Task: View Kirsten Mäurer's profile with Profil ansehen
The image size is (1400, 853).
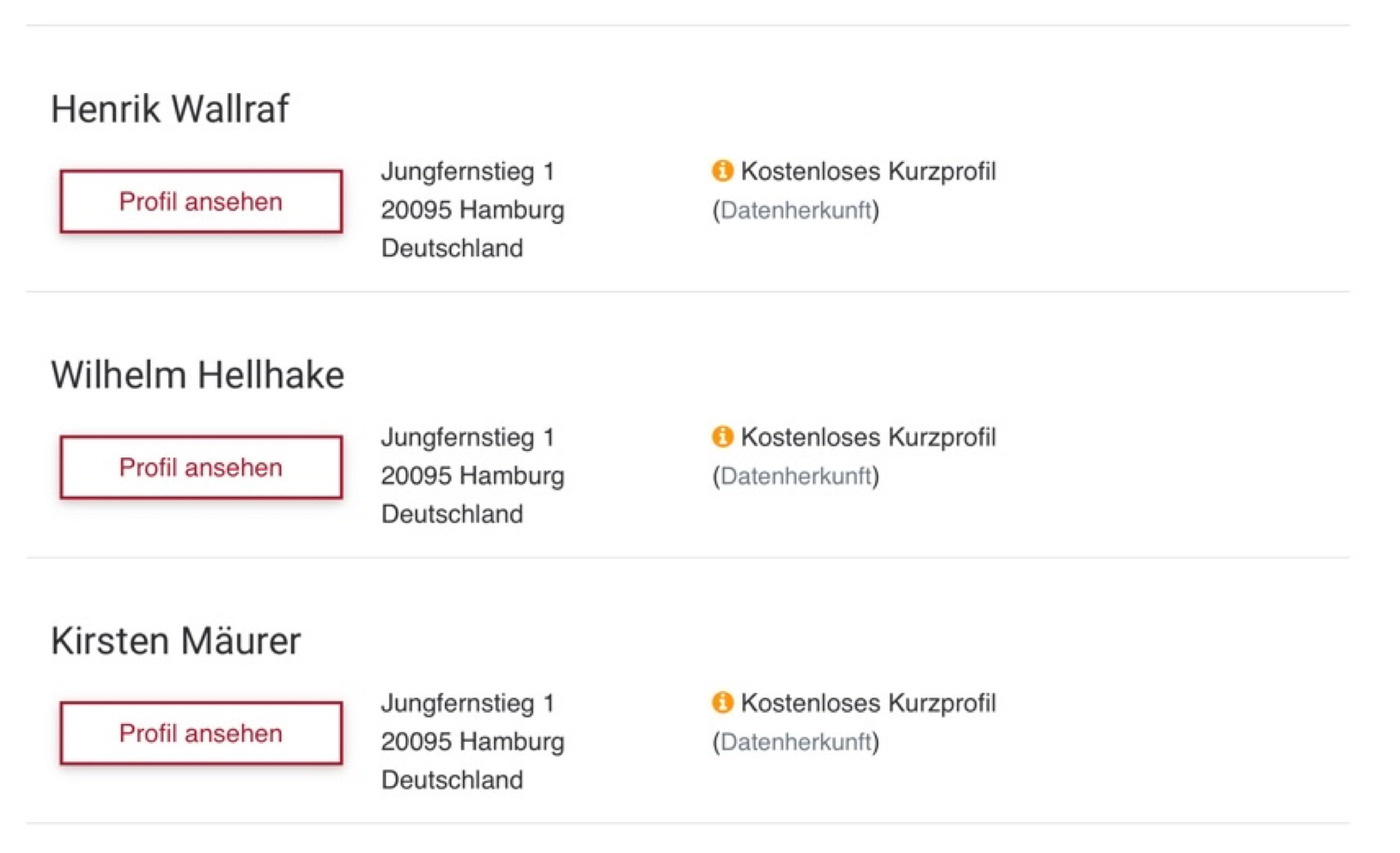Action: (x=201, y=734)
